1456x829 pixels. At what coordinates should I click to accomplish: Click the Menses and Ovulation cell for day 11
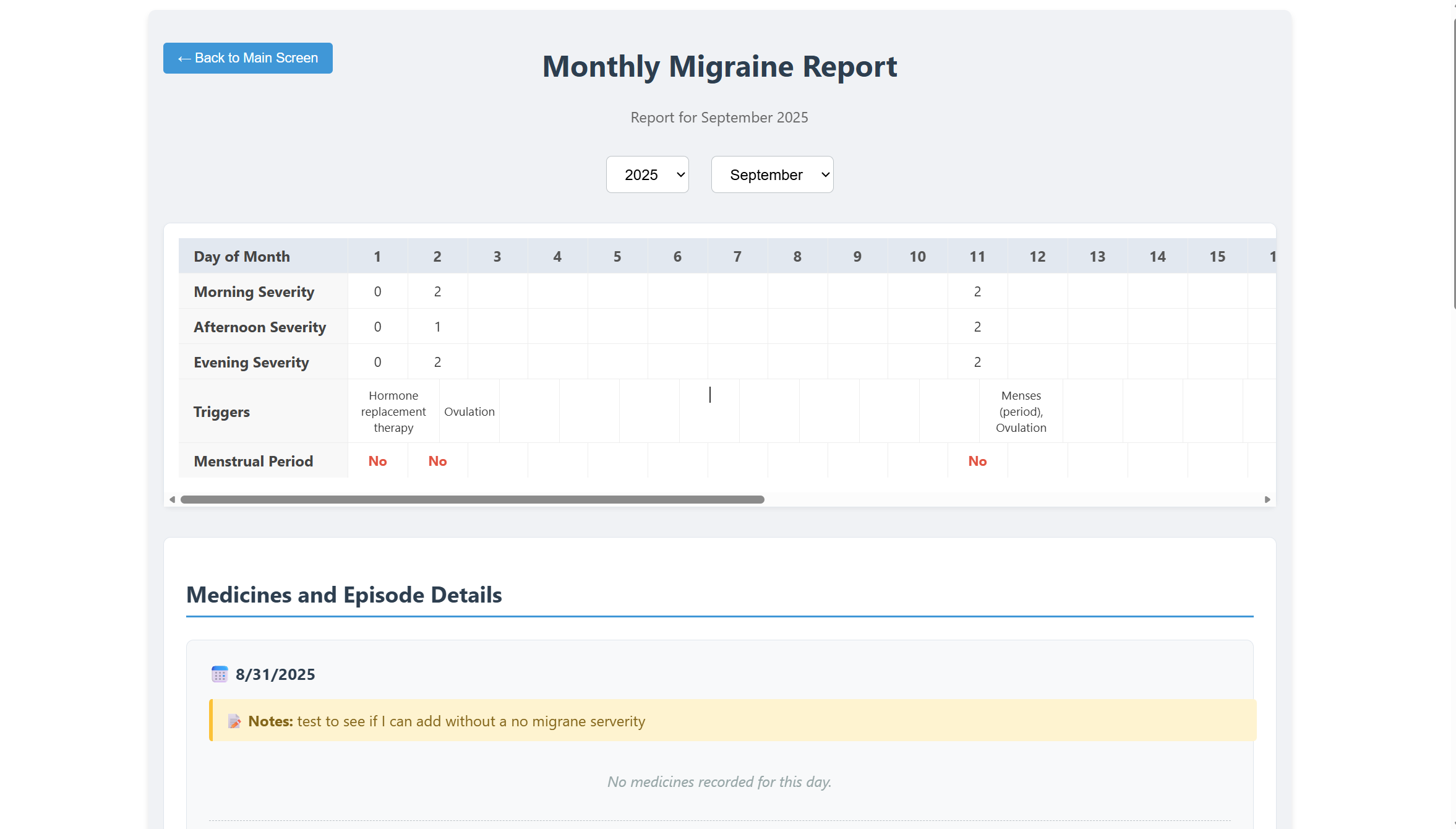point(1021,411)
